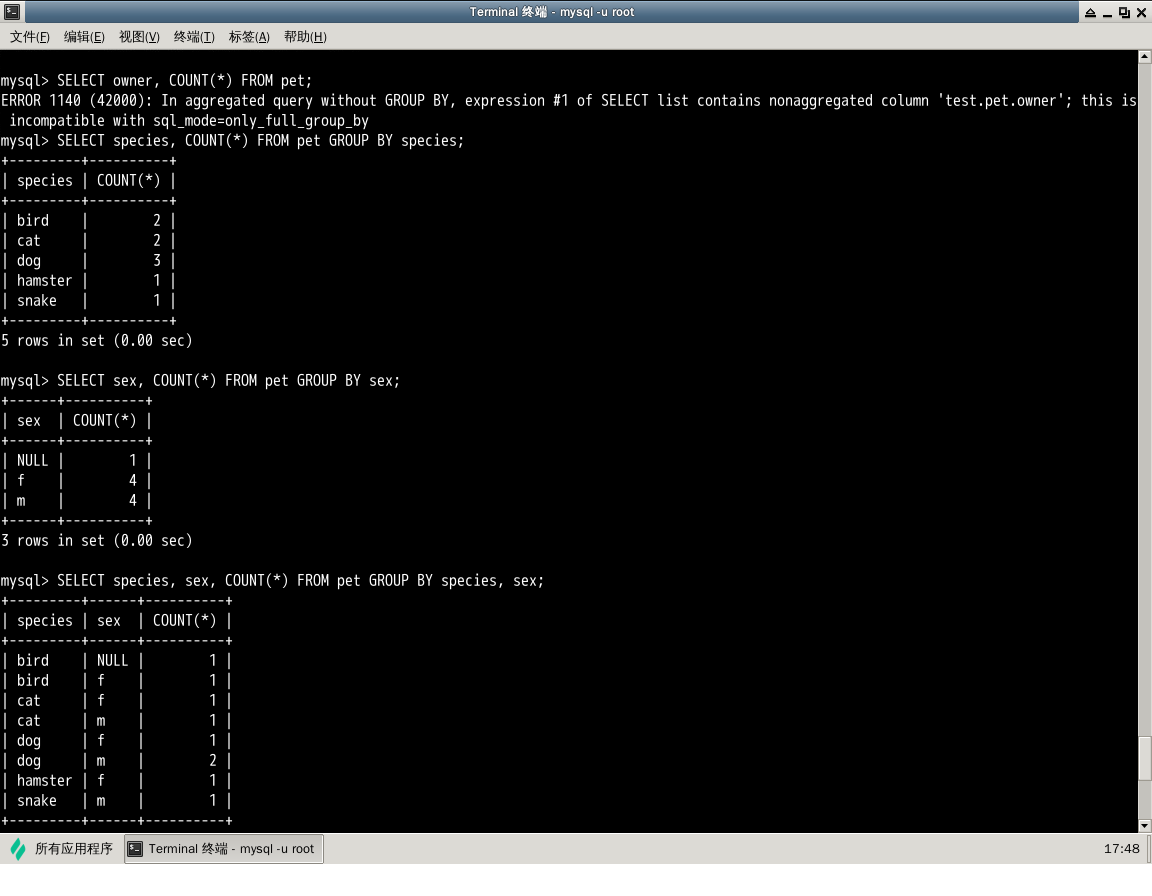Click the terminal icon in the title bar
This screenshot has width=1152, height=896.
point(10,12)
